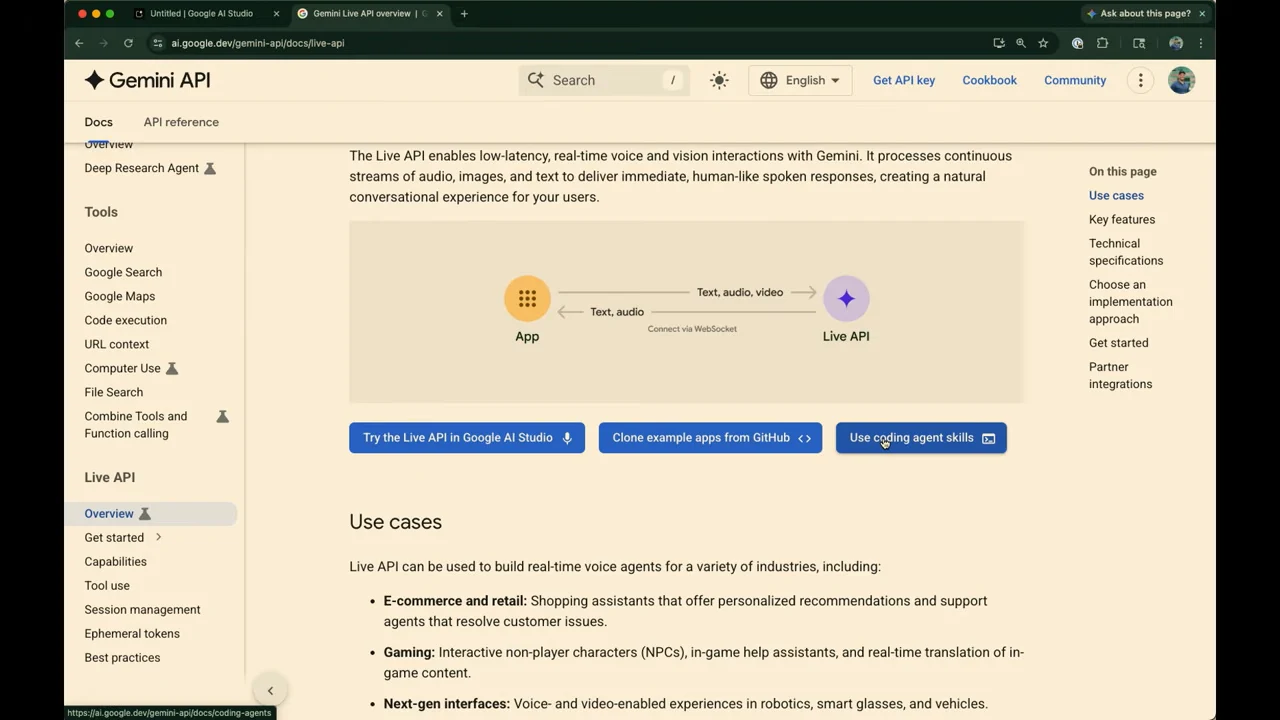Click the address bar URL
1280x720 pixels.
257,43
